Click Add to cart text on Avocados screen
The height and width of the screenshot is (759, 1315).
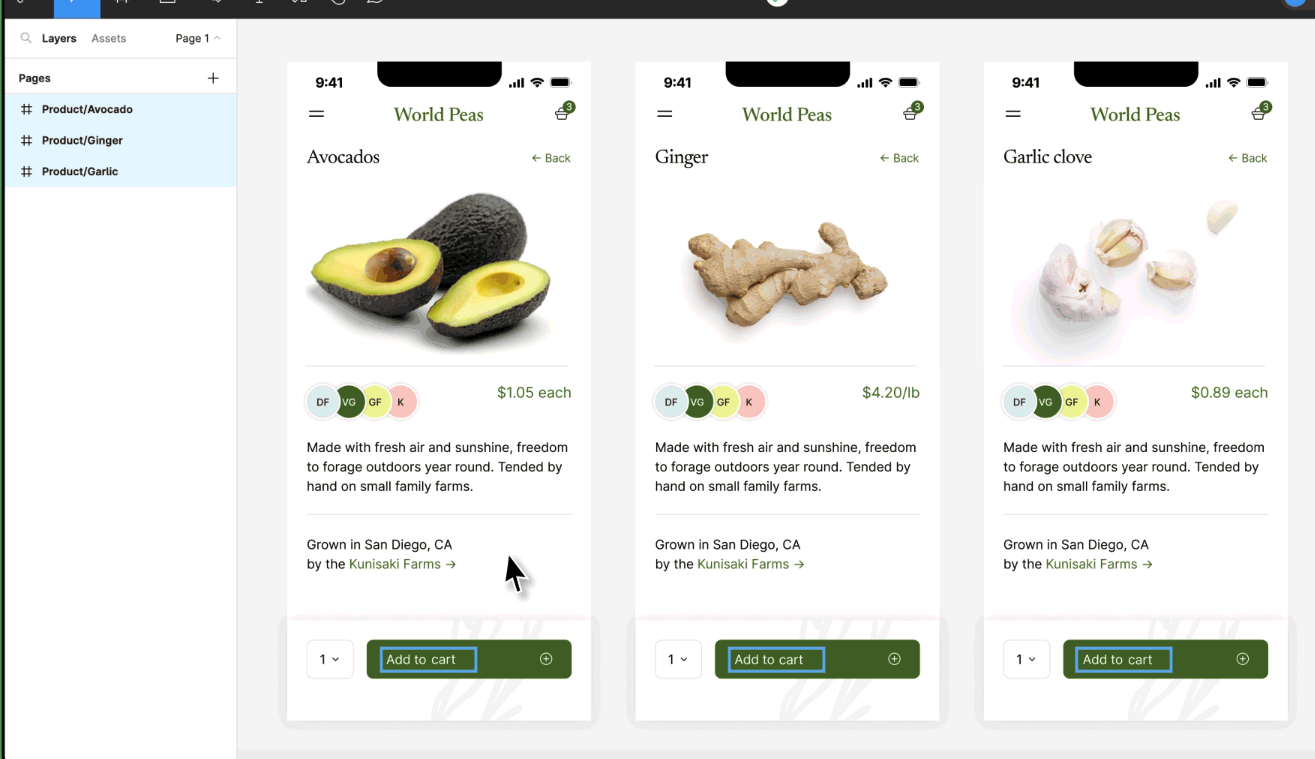coord(421,660)
